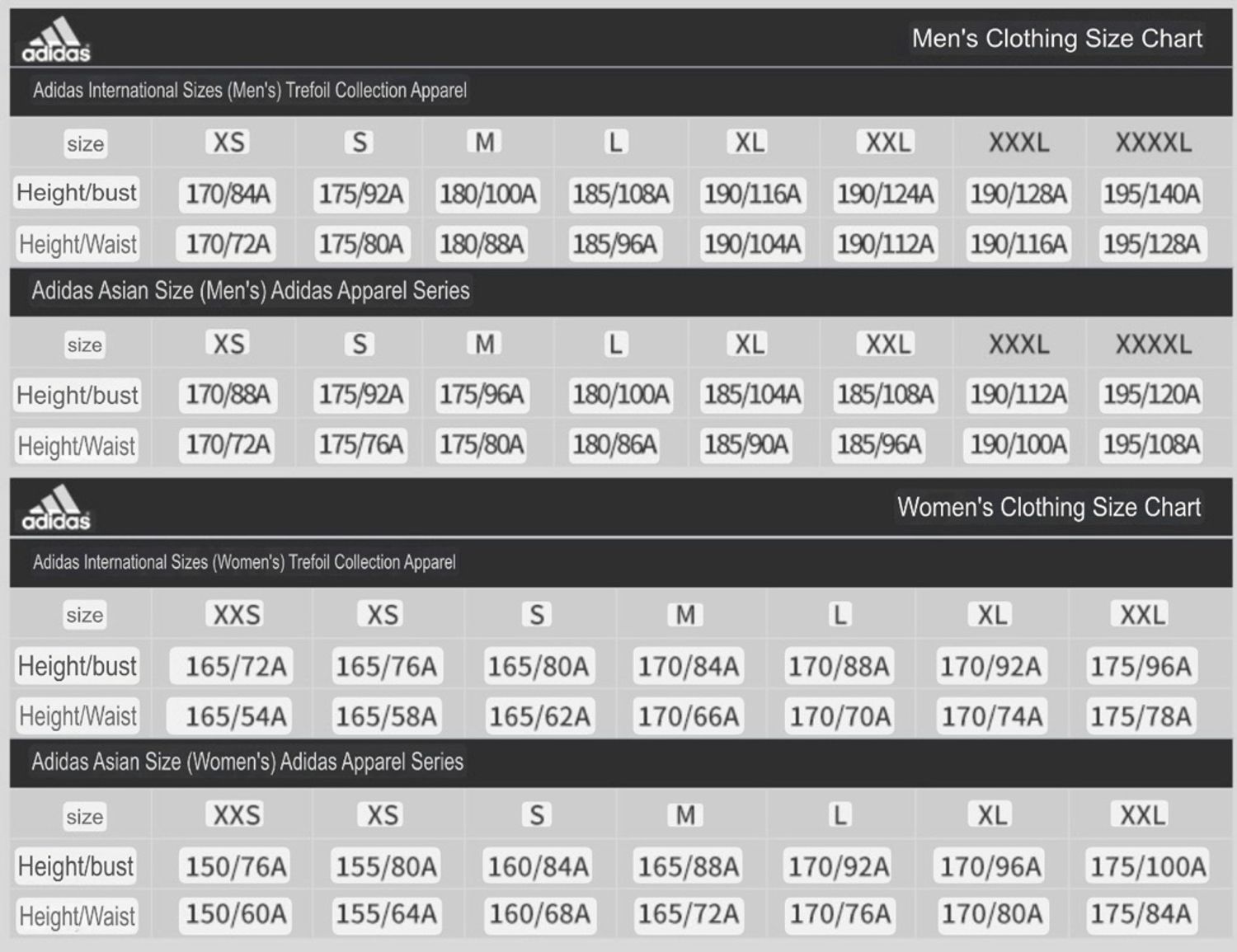Select the 195/140A height/bust cell
1237x952 pixels.
(1151, 195)
